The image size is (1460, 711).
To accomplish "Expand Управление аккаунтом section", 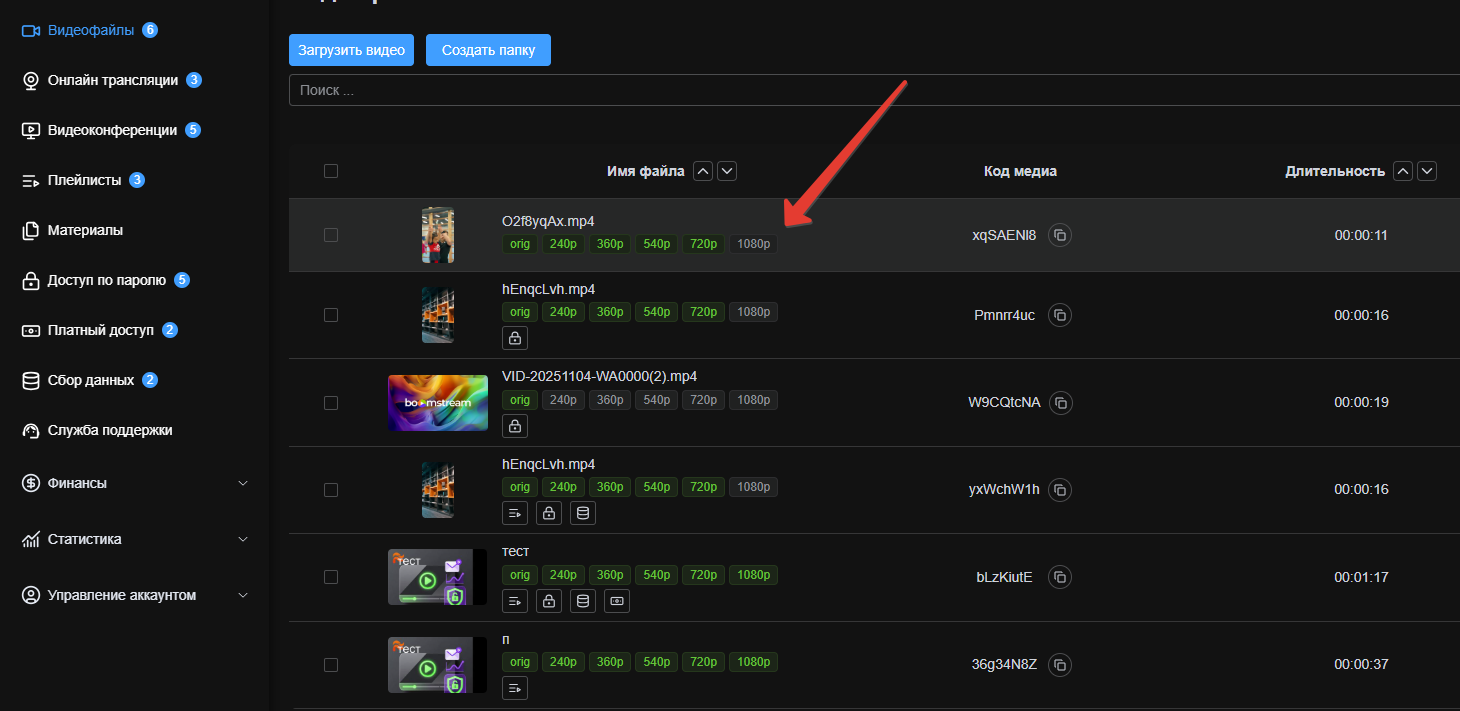I will click(x=135, y=595).
